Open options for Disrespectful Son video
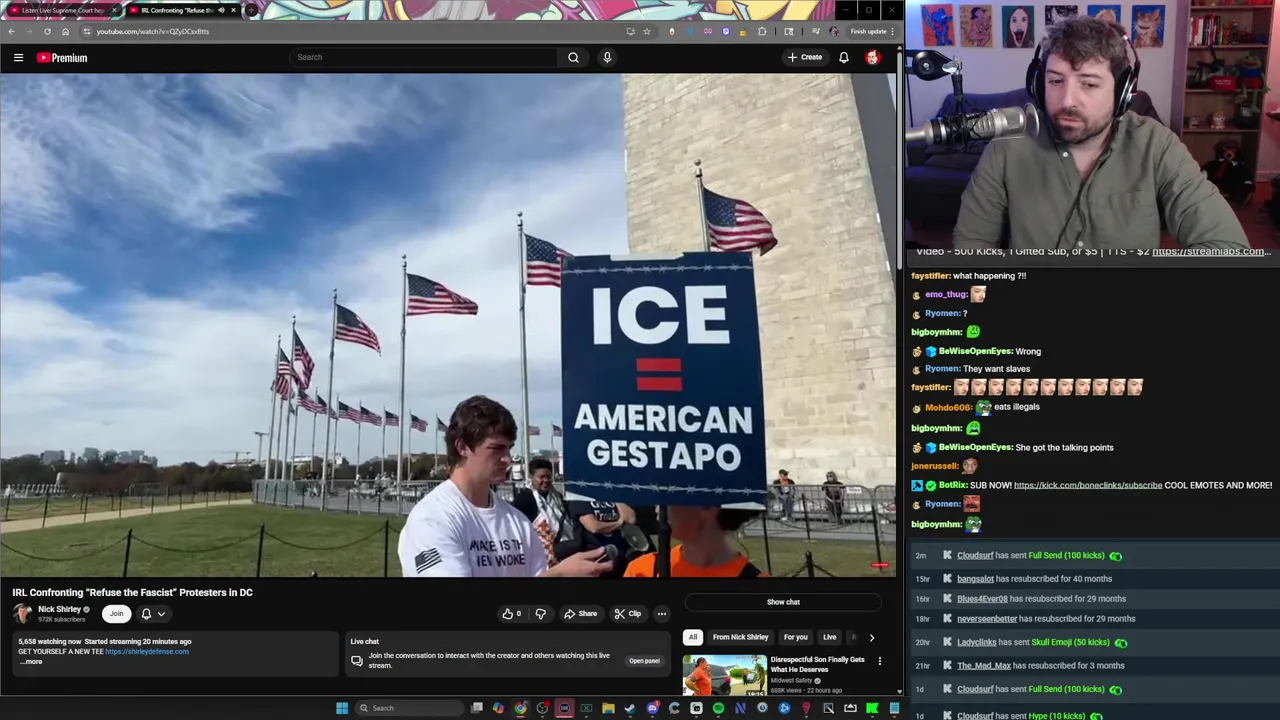1280x720 pixels. [879, 661]
